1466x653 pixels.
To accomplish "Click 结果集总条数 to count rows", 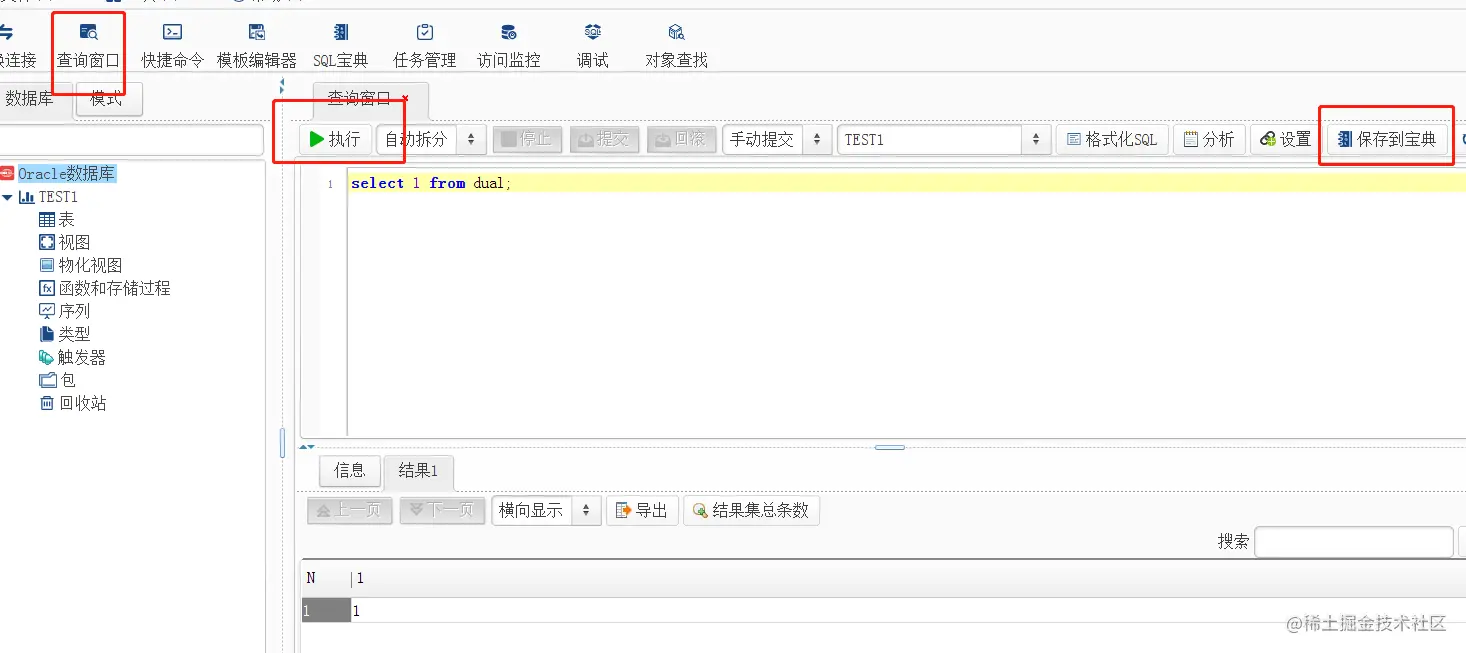I will coord(751,510).
